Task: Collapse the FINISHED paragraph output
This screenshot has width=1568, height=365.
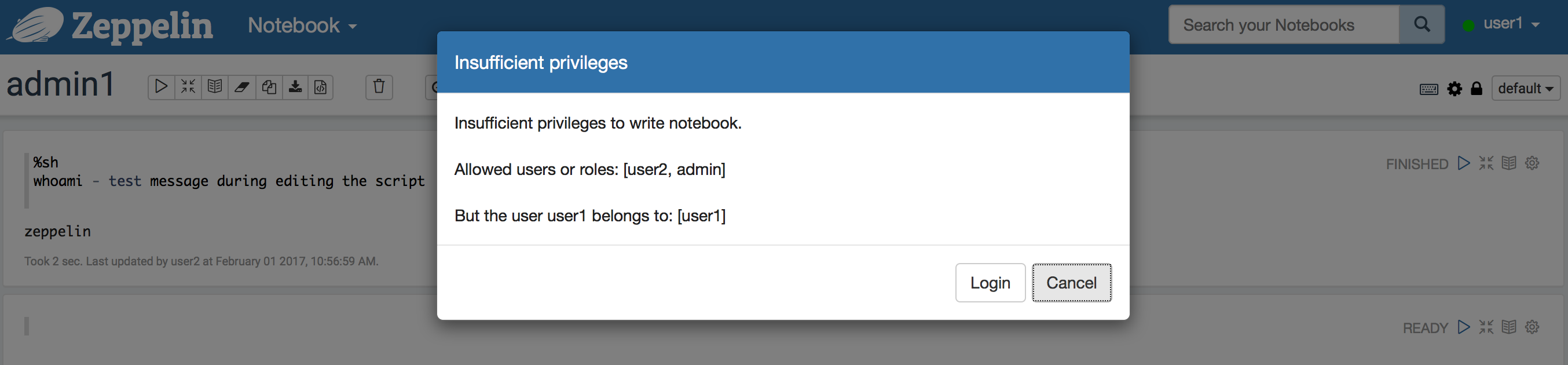Action: click(x=1486, y=163)
